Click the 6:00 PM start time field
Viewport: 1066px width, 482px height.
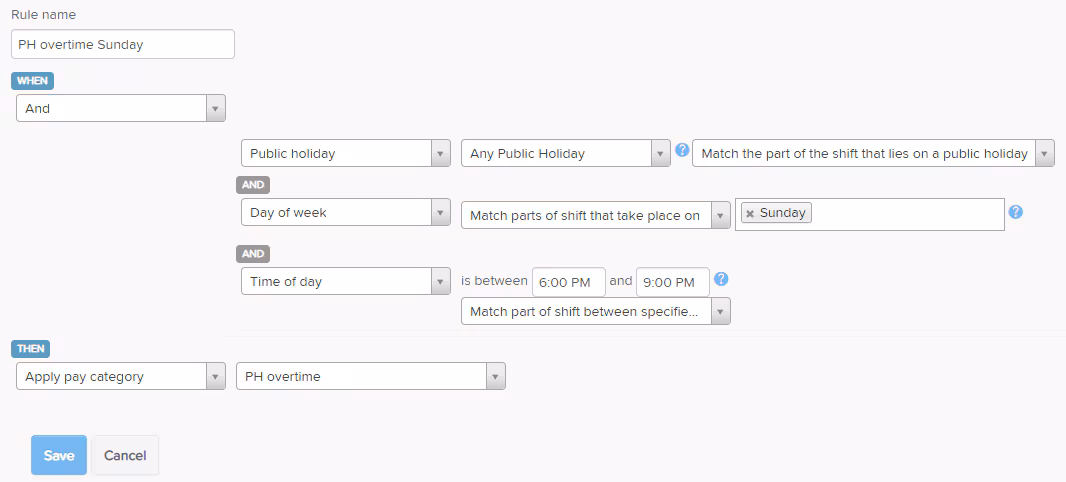(568, 282)
